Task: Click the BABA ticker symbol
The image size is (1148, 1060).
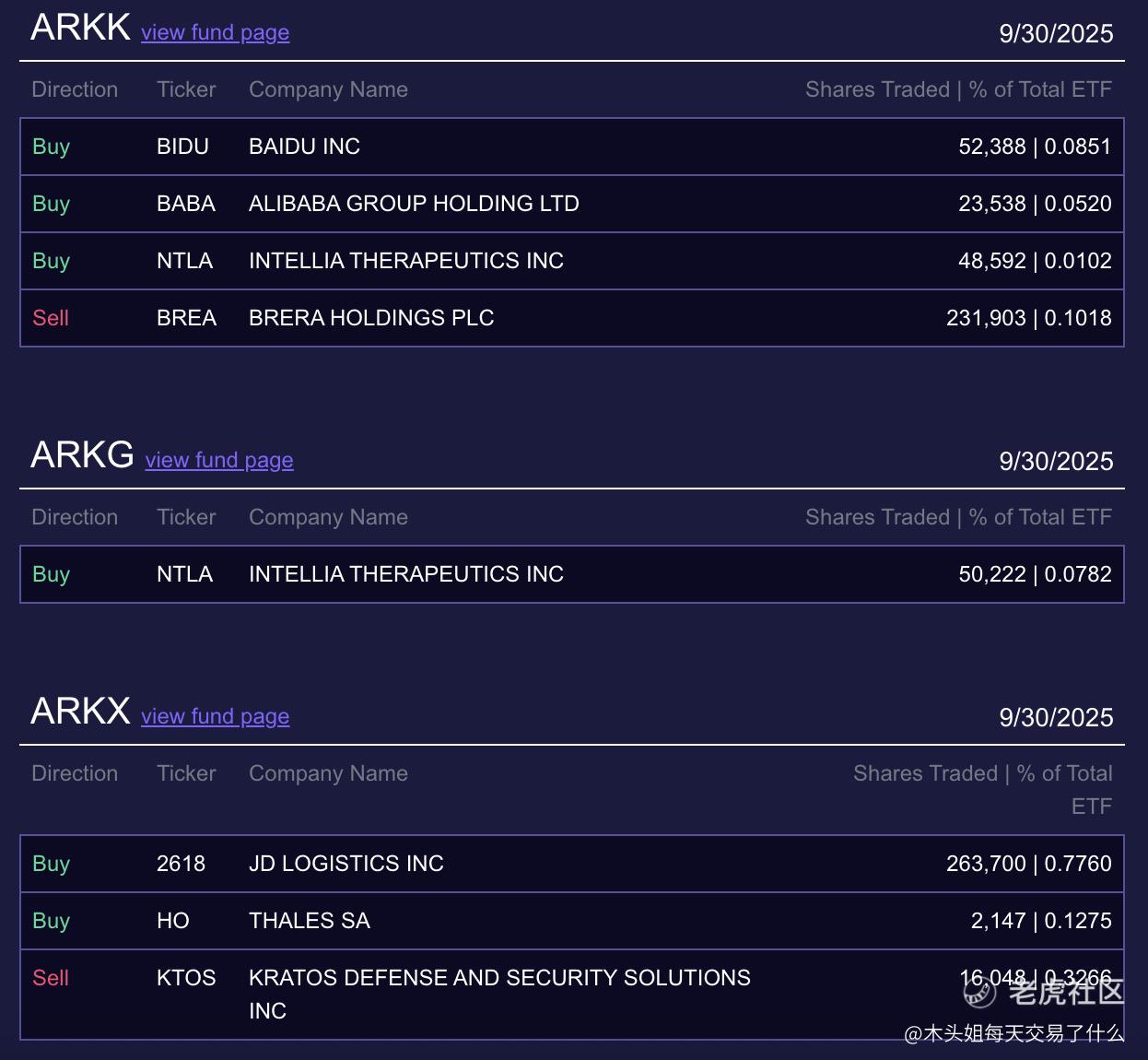Action: pos(186,204)
